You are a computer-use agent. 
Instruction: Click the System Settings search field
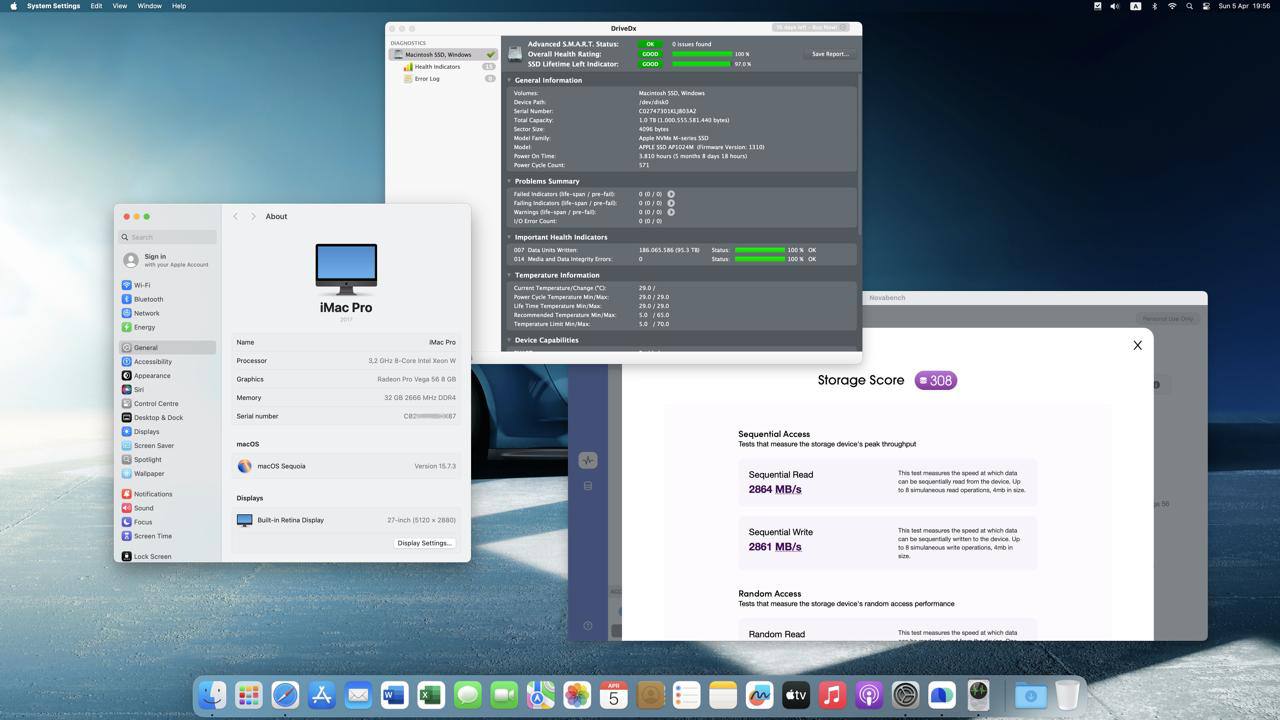(x=167, y=237)
